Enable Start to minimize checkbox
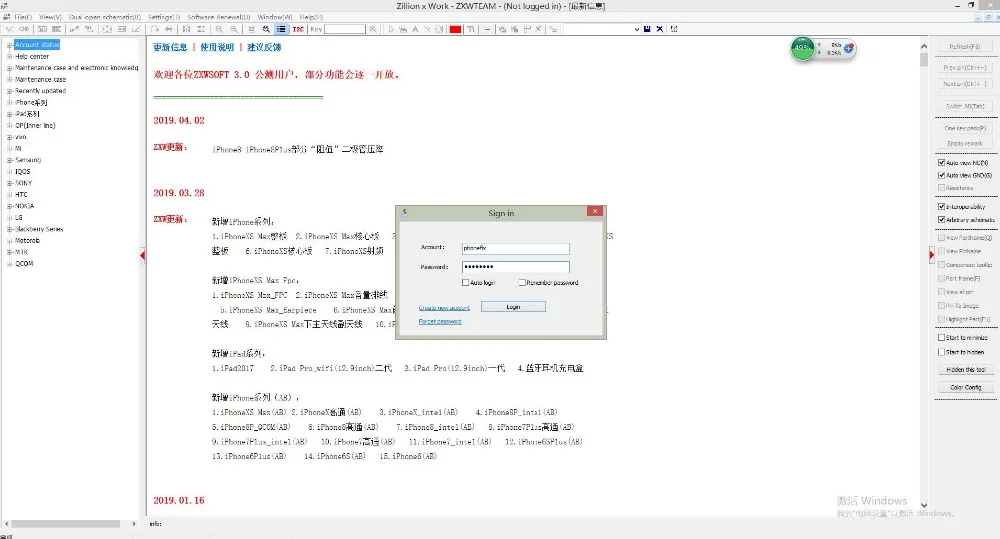The height and width of the screenshot is (539, 1000). [x=941, y=337]
